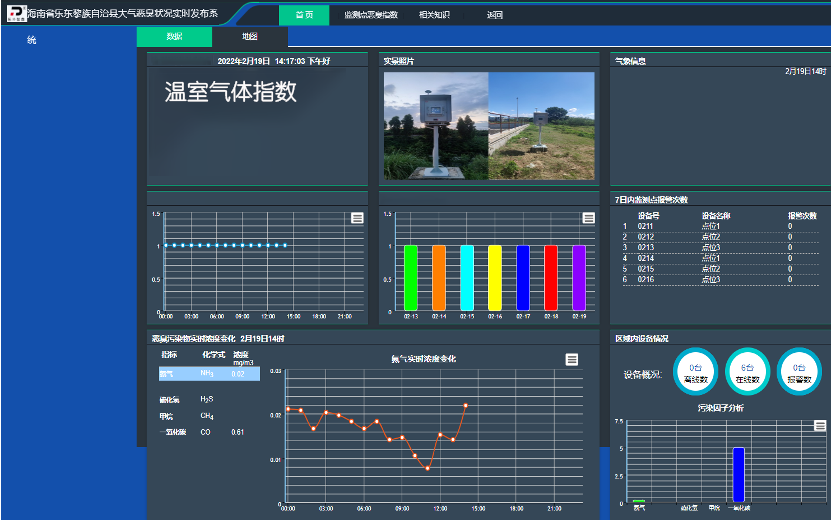Select the CH4 methane row
The width and height of the screenshot is (832, 520).
click(208, 416)
